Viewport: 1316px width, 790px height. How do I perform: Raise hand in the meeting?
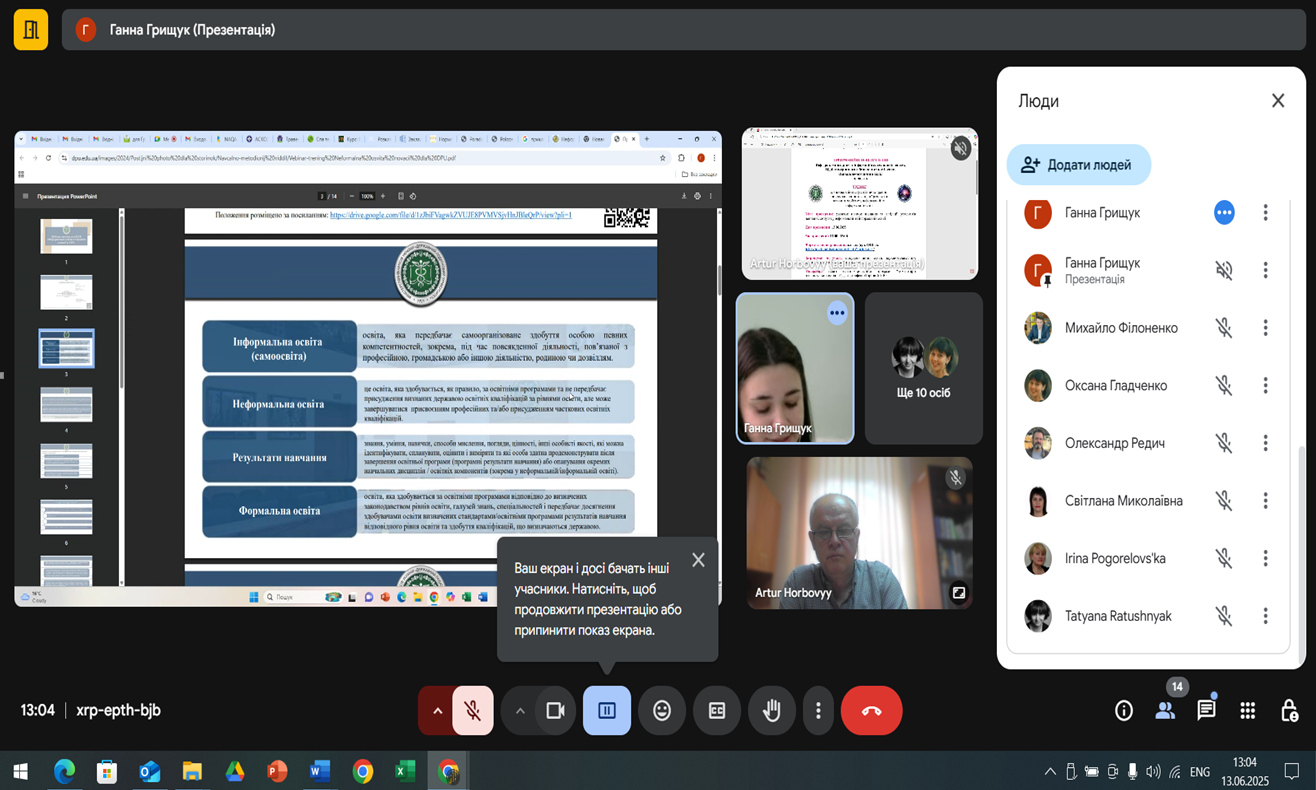click(771, 711)
